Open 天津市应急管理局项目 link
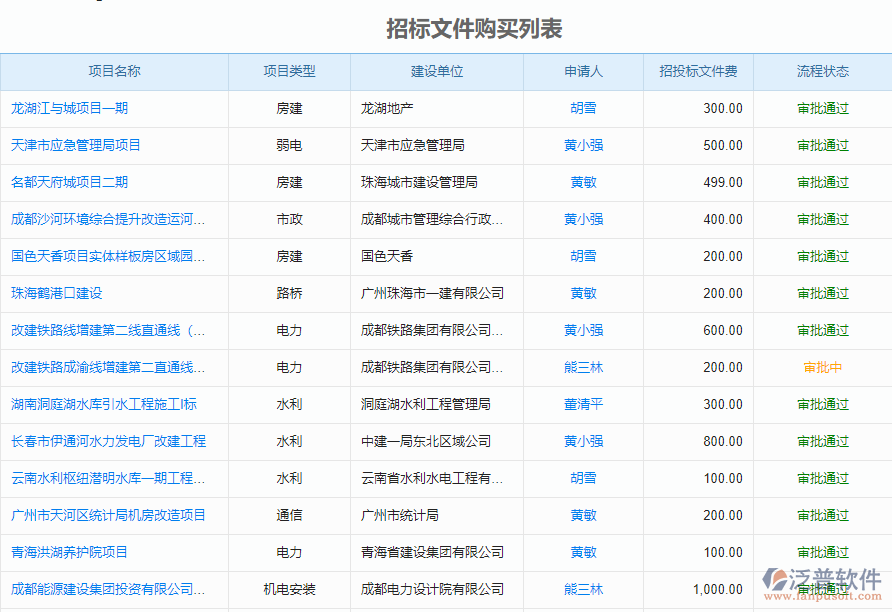 76,145
